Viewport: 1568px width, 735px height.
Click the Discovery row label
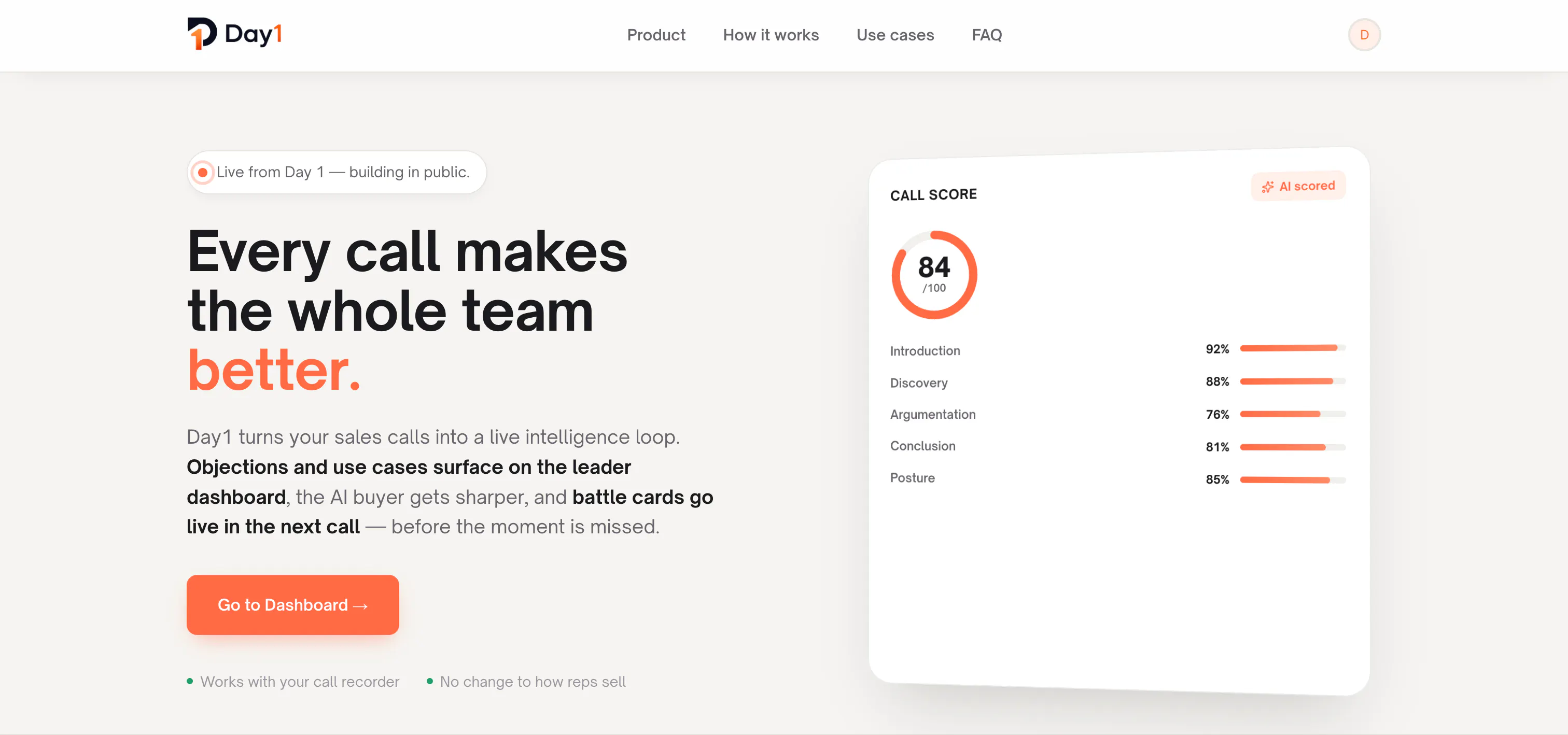click(919, 383)
